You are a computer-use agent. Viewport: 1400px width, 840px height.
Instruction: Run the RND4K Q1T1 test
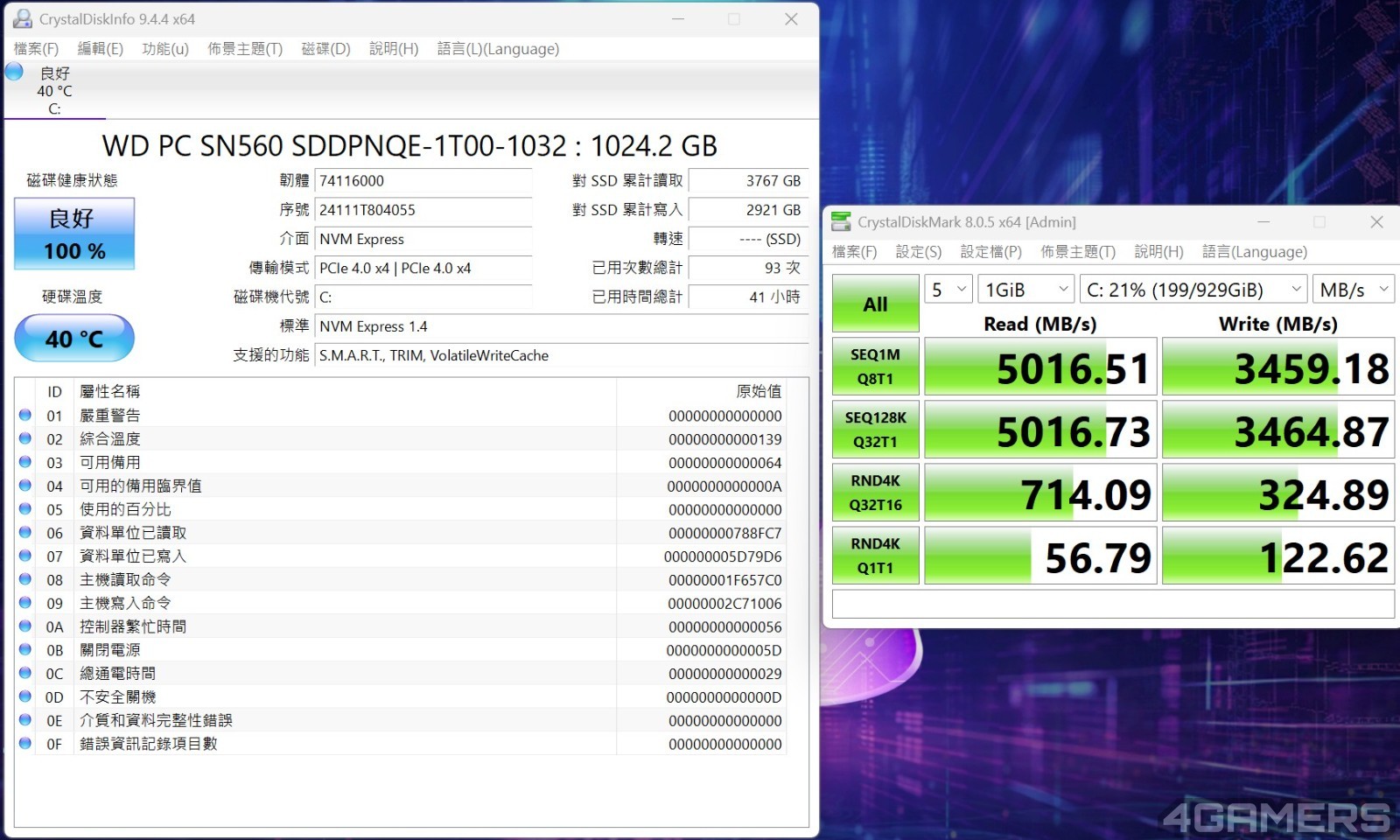[x=875, y=556]
